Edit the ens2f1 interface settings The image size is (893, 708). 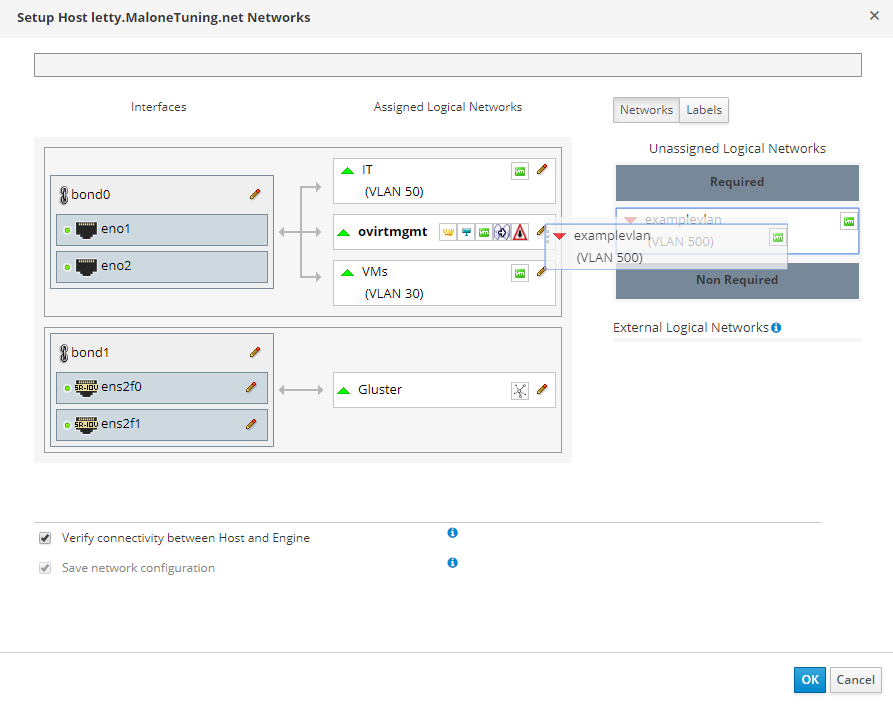pos(251,423)
